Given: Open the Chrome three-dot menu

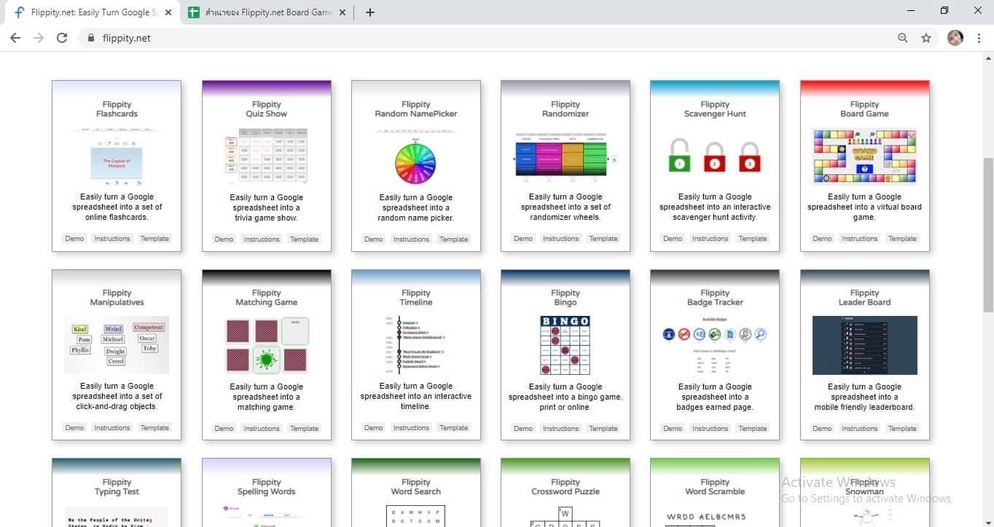Looking at the screenshot, I should click(979, 38).
